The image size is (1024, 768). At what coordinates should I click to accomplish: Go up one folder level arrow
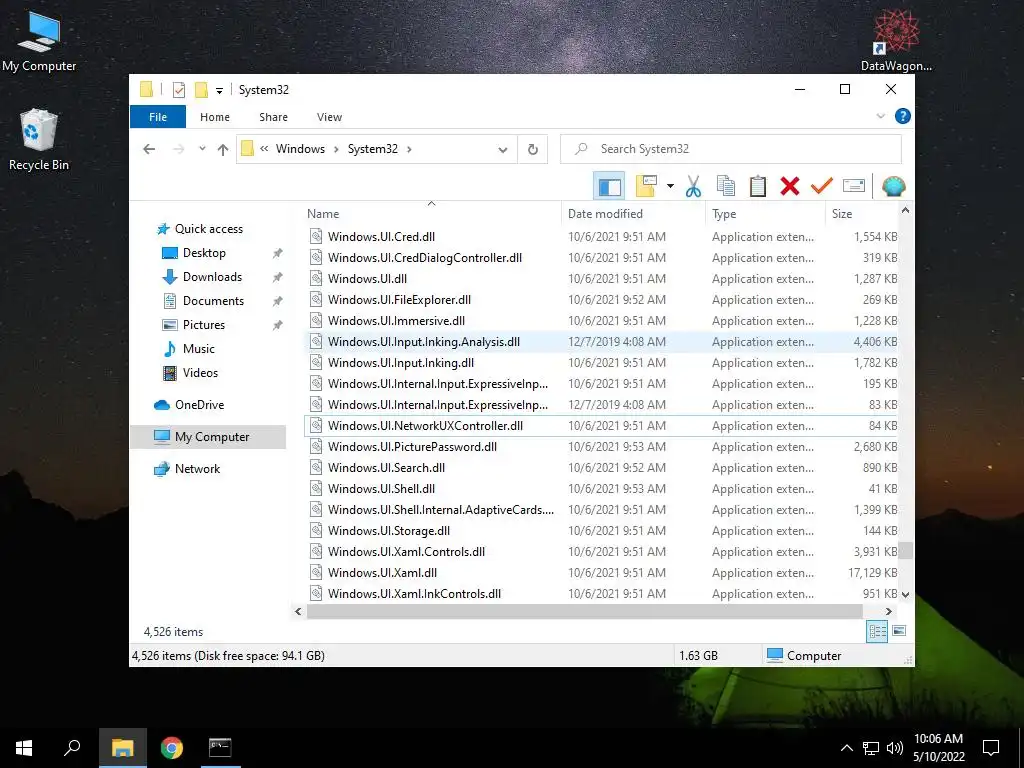(x=223, y=150)
